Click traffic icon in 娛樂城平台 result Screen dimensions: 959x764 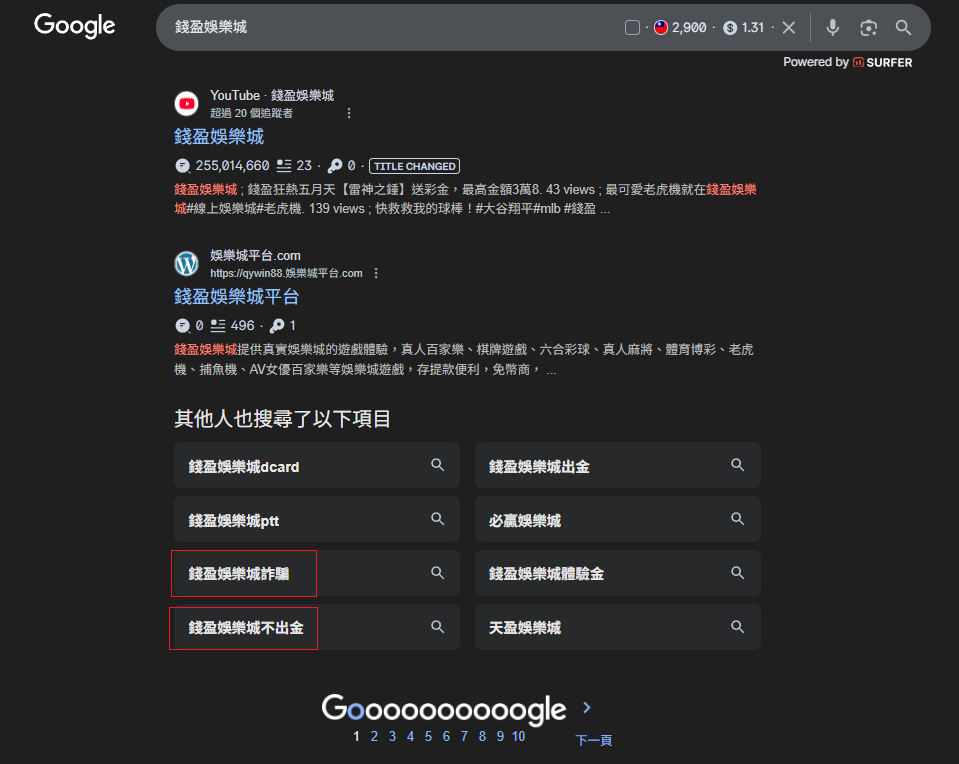coord(182,325)
